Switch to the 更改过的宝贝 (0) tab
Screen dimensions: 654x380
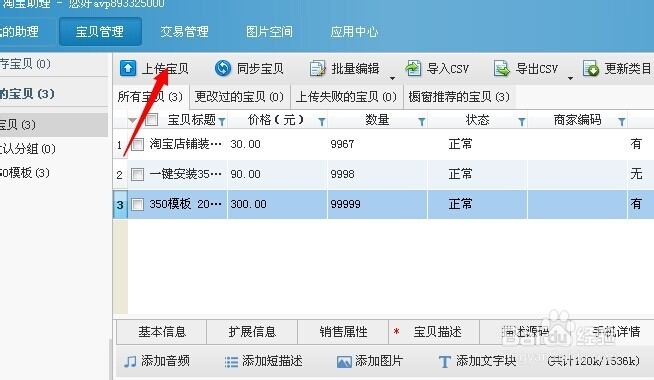[x=239, y=97]
